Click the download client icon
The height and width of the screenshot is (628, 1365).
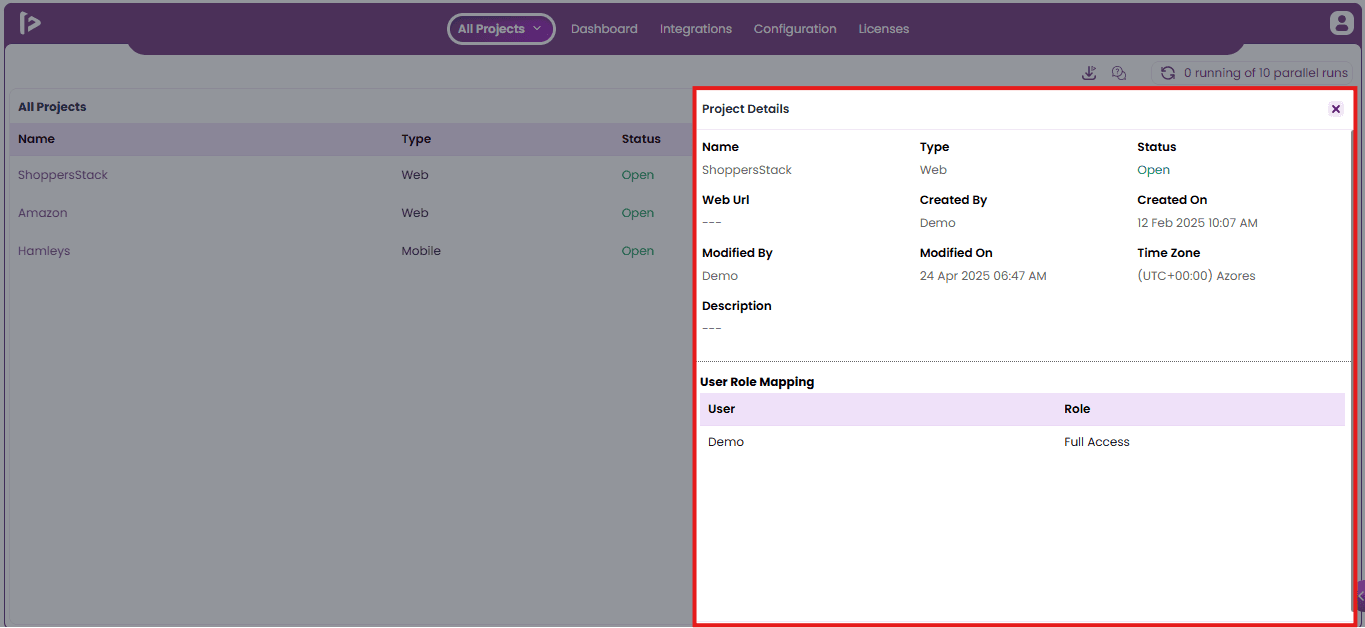[x=1090, y=73]
